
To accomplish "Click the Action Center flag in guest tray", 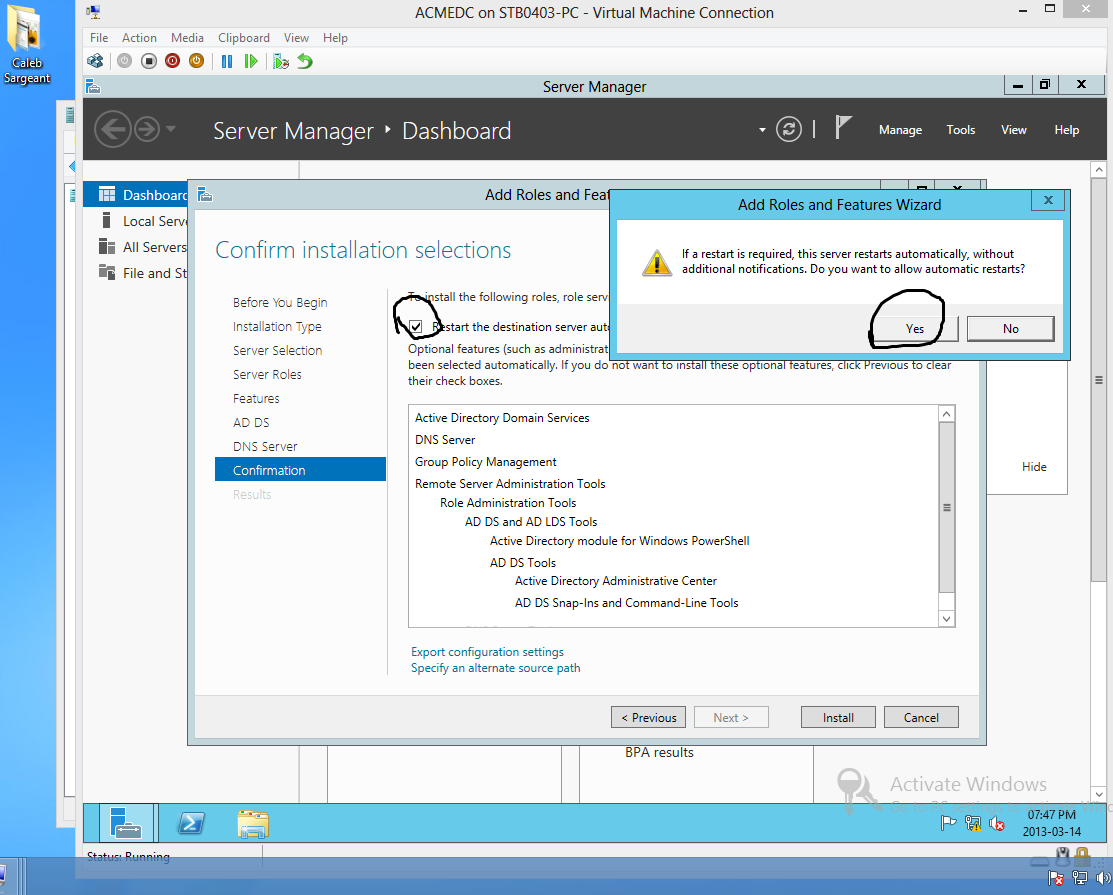I will click(x=948, y=823).
